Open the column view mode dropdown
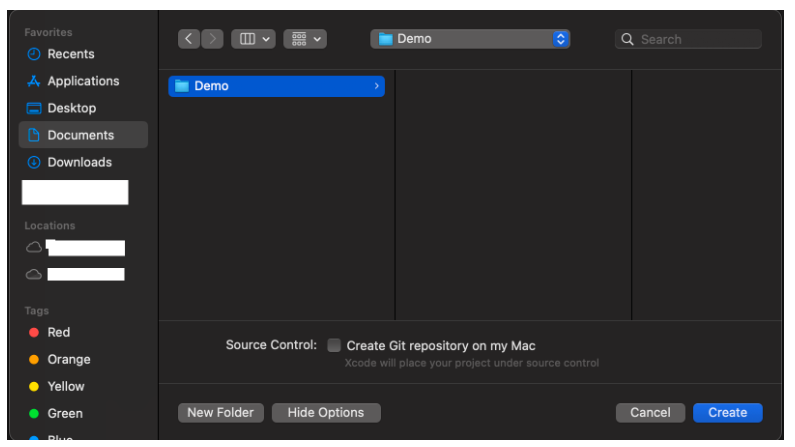795x447 pixels. pos(253,39)
